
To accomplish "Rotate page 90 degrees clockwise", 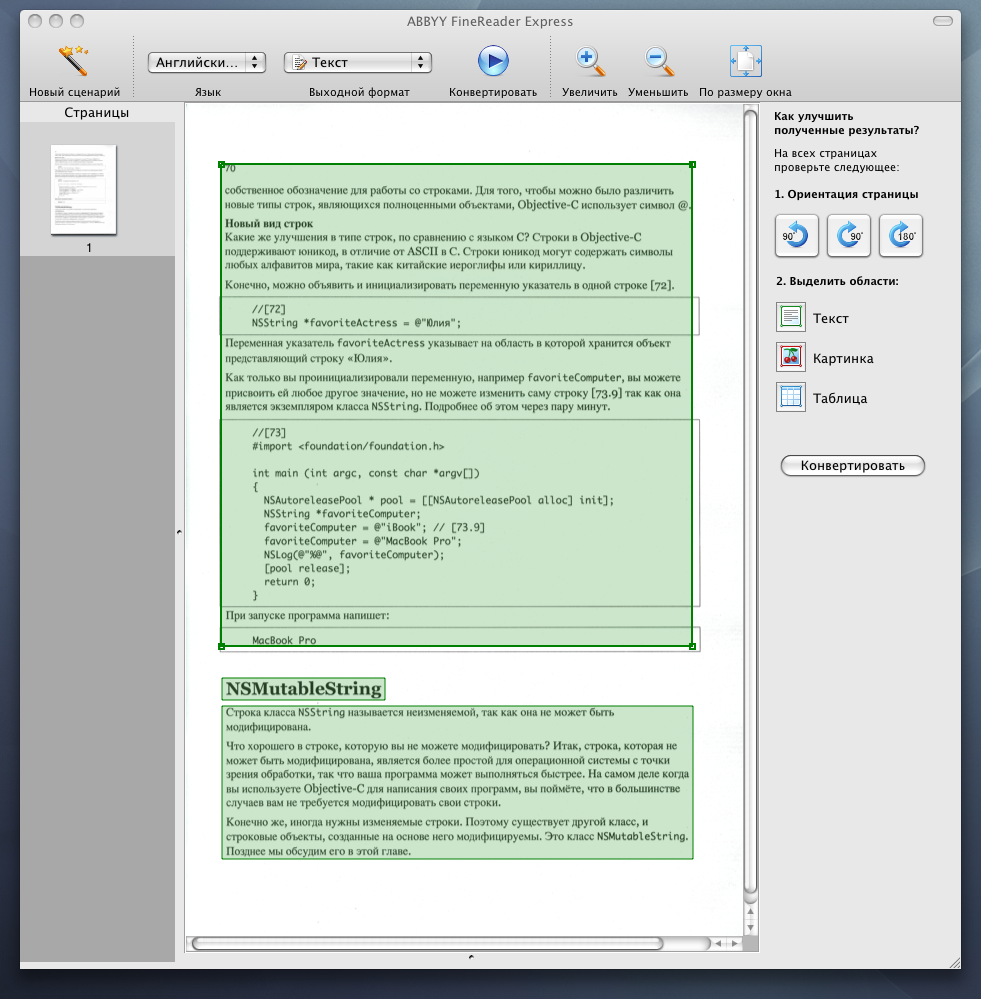I will point(849,236).
